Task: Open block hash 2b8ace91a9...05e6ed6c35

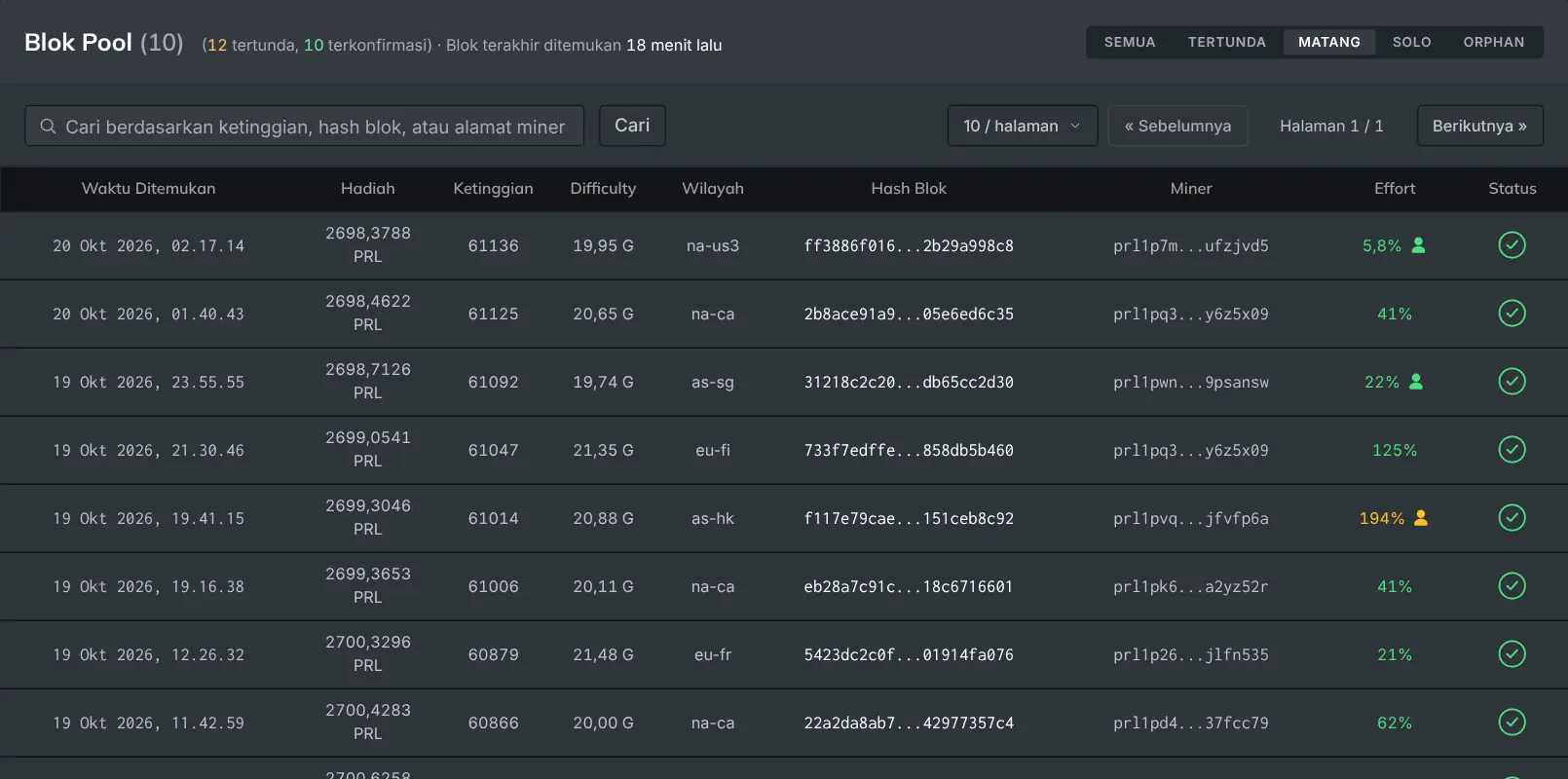Action: coord(909,315)
